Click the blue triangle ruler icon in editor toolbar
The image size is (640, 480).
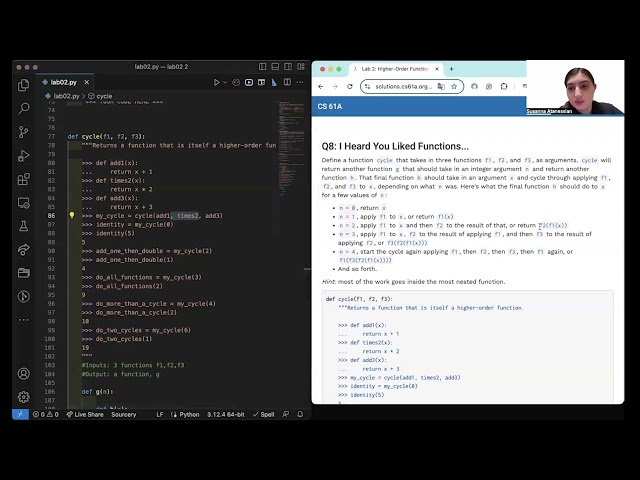coord(274,82)
